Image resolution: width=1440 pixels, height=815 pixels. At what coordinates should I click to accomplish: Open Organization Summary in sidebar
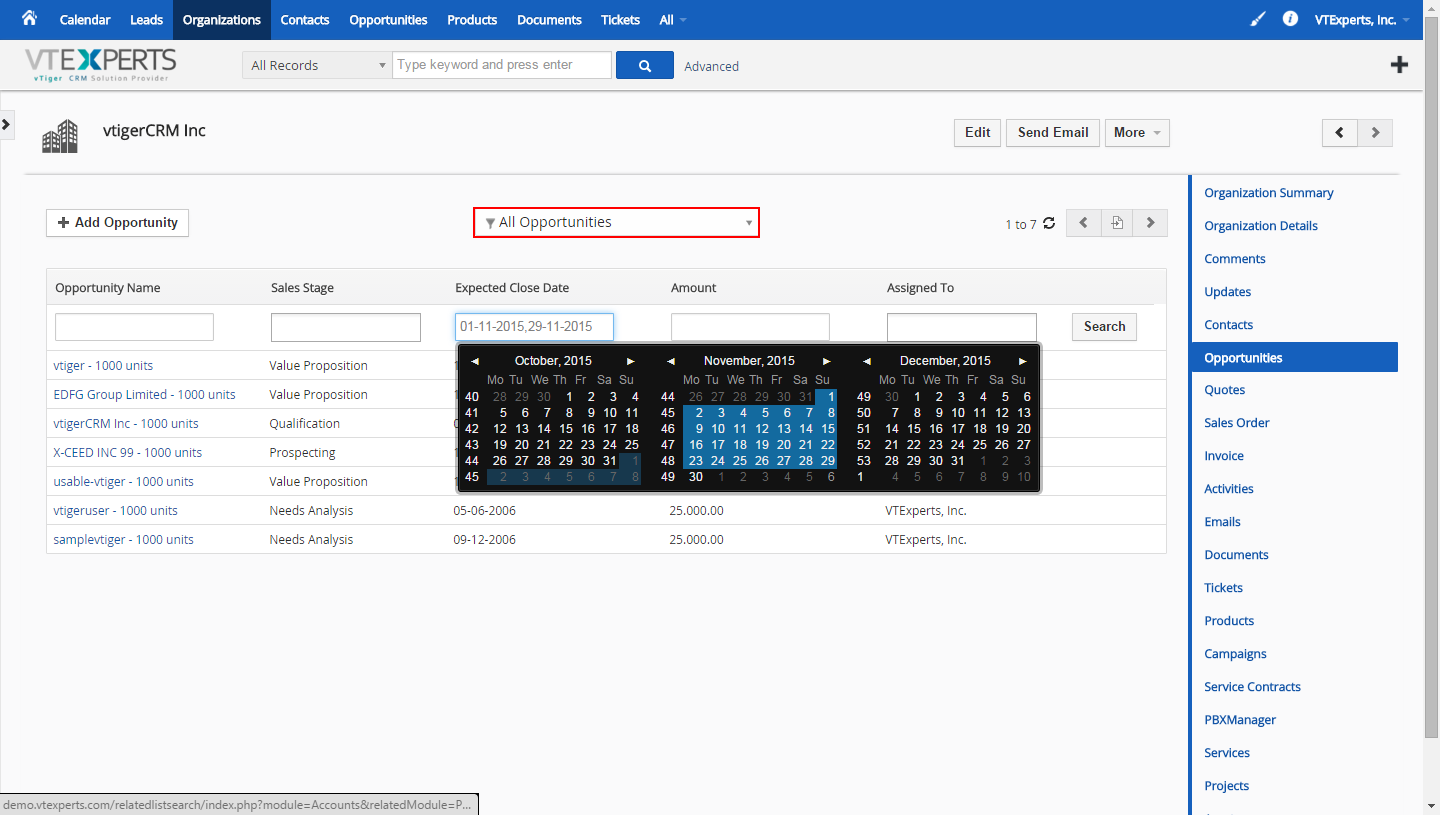(x=1268, y=193)
